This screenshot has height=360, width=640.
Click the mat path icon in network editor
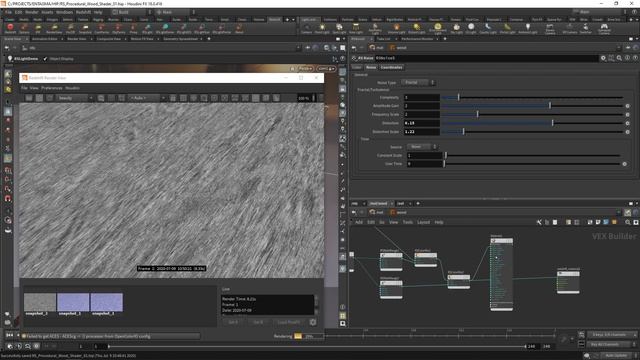[372, 212]
